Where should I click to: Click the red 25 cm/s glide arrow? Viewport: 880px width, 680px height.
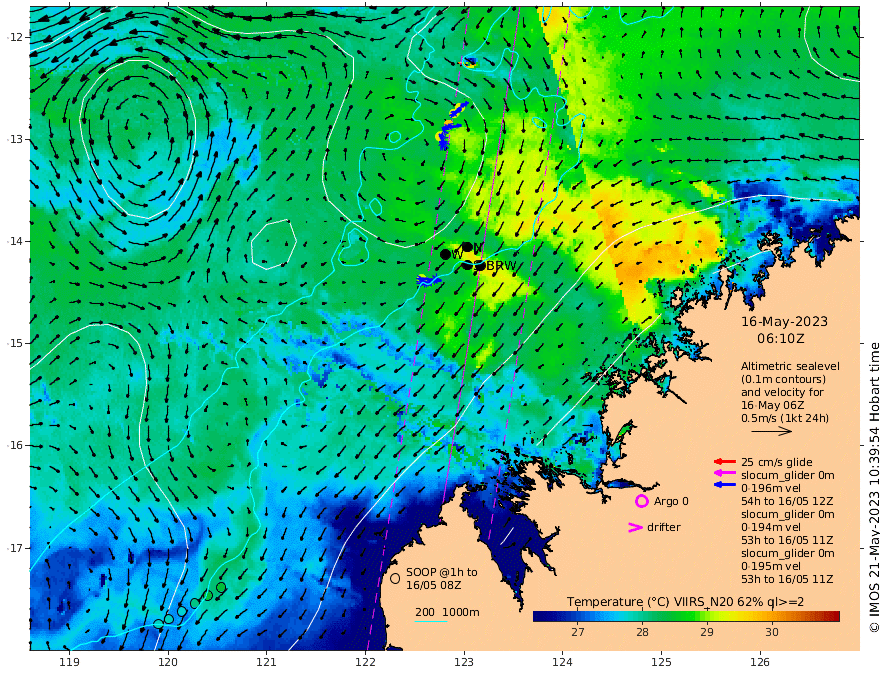click(x=725, y=462)
